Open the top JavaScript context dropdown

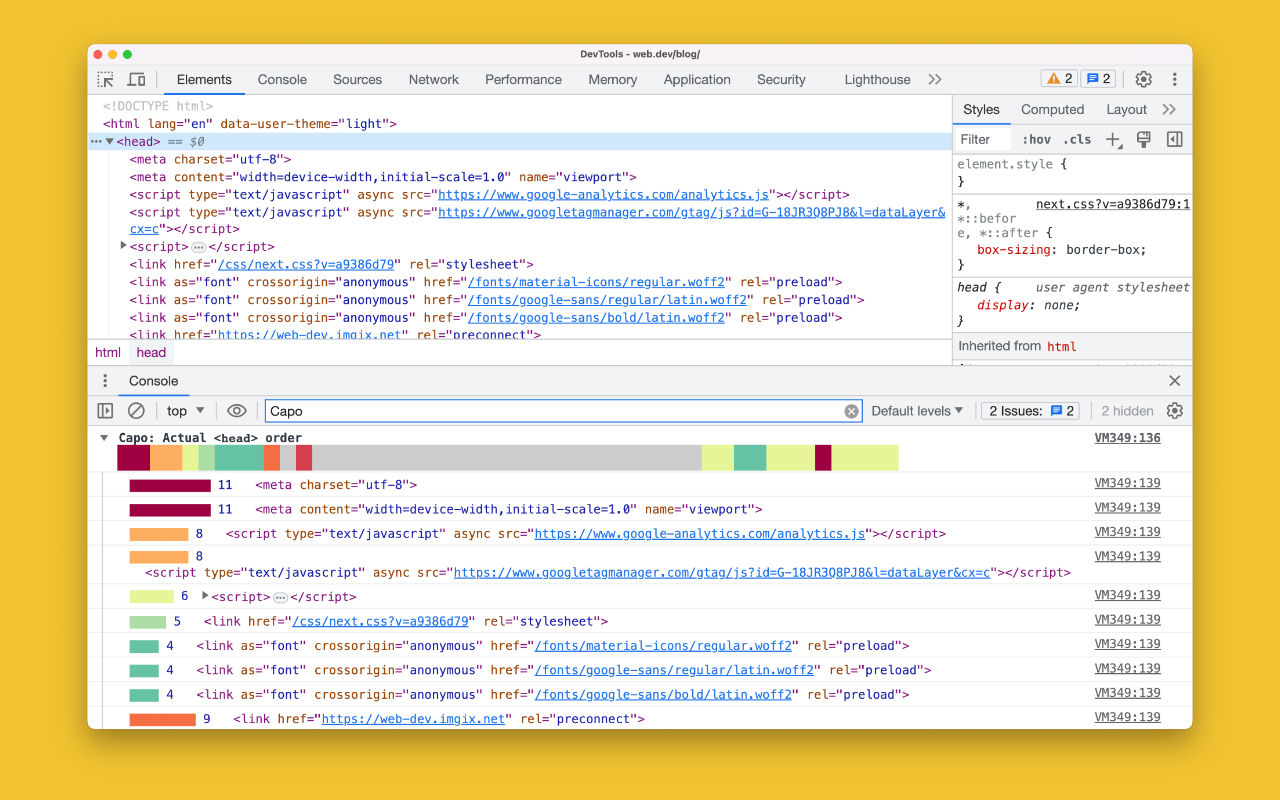click(x=186, y=411)
